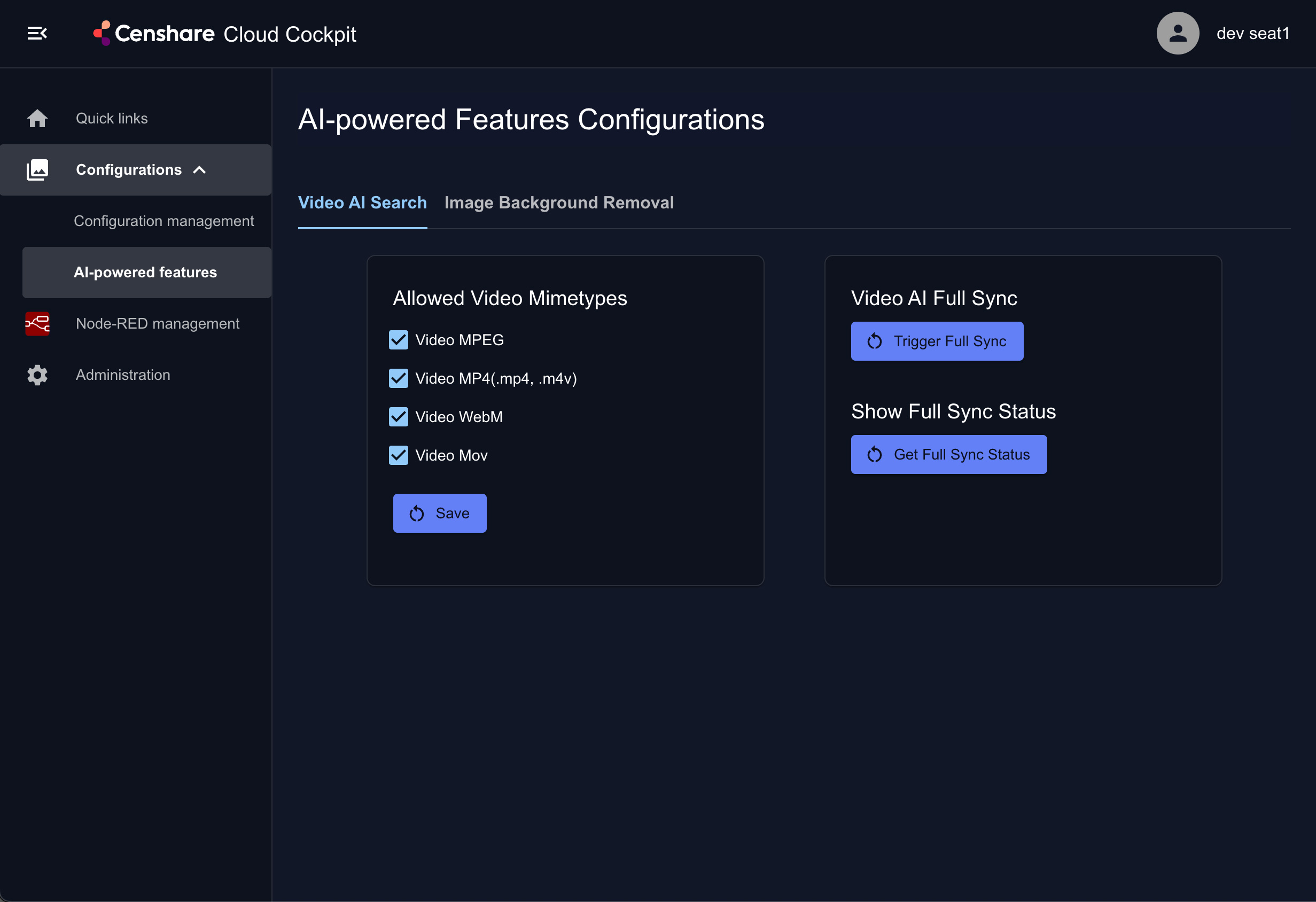Click the Show Full Sync Status heading
Viewport: 1316px width, 902px height.
click(953, 411)
